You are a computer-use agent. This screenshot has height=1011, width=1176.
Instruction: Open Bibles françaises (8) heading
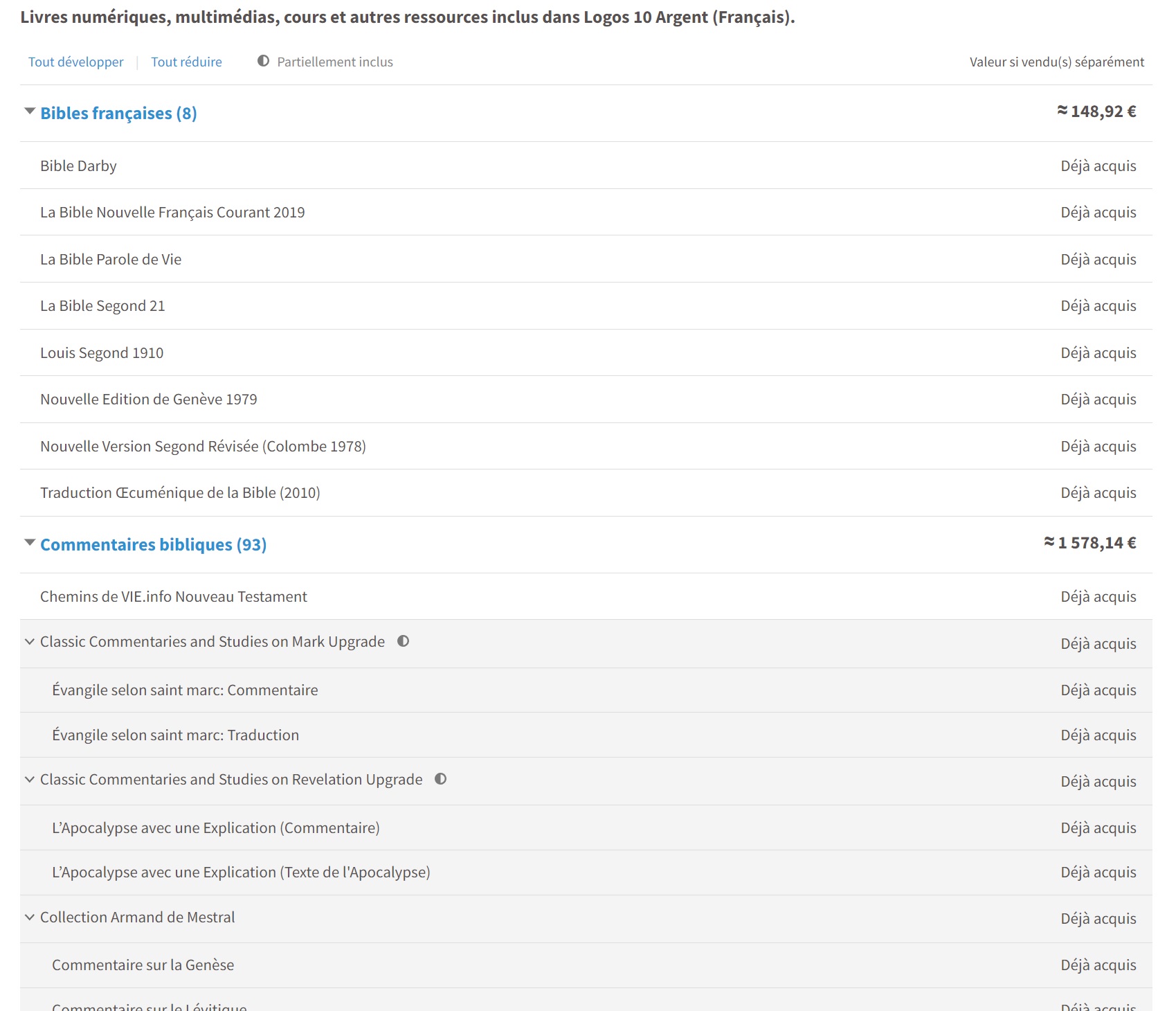[x=118, y=113]
